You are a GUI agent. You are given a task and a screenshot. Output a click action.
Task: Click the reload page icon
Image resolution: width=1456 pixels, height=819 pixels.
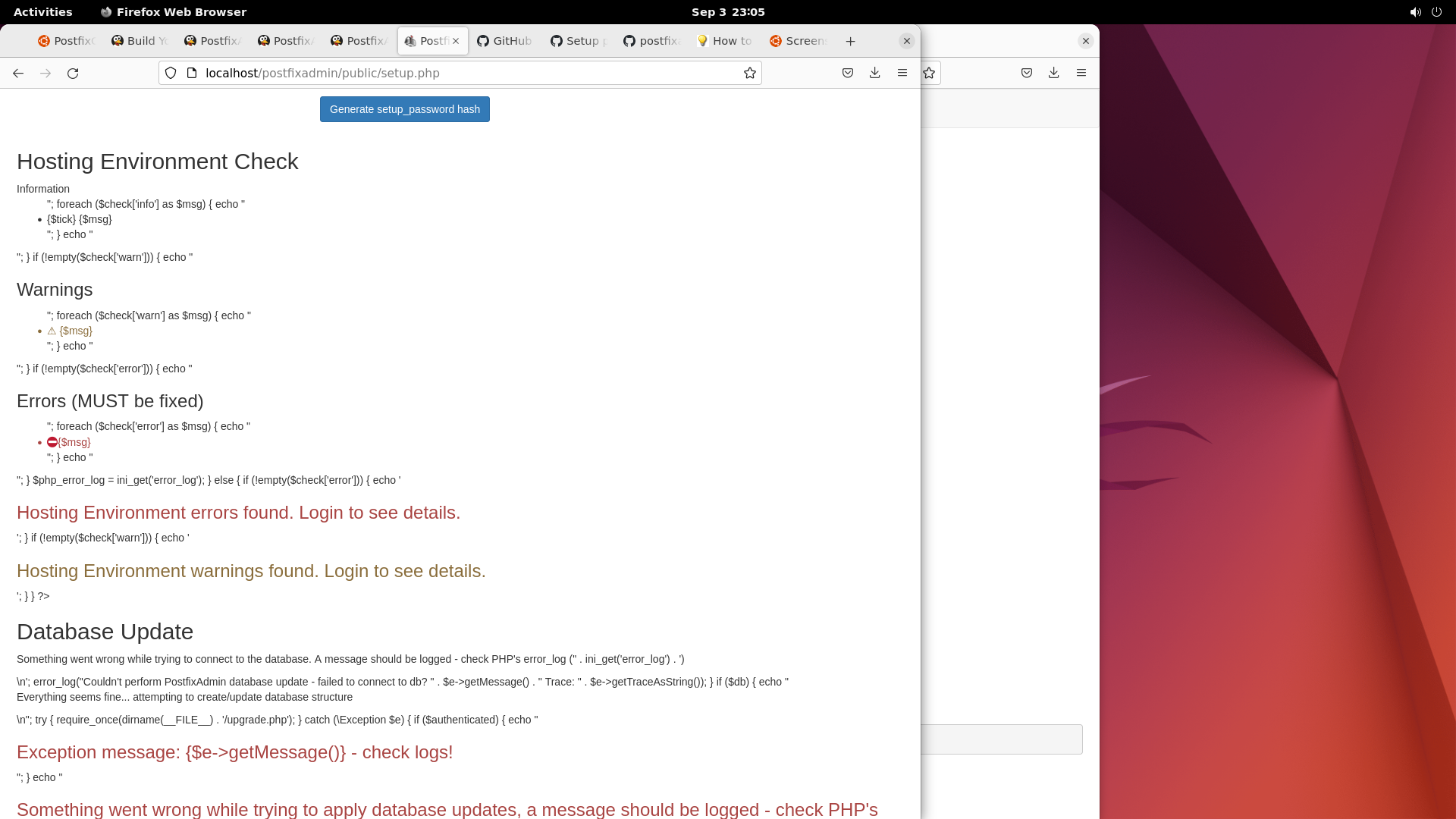pos(73,74)
